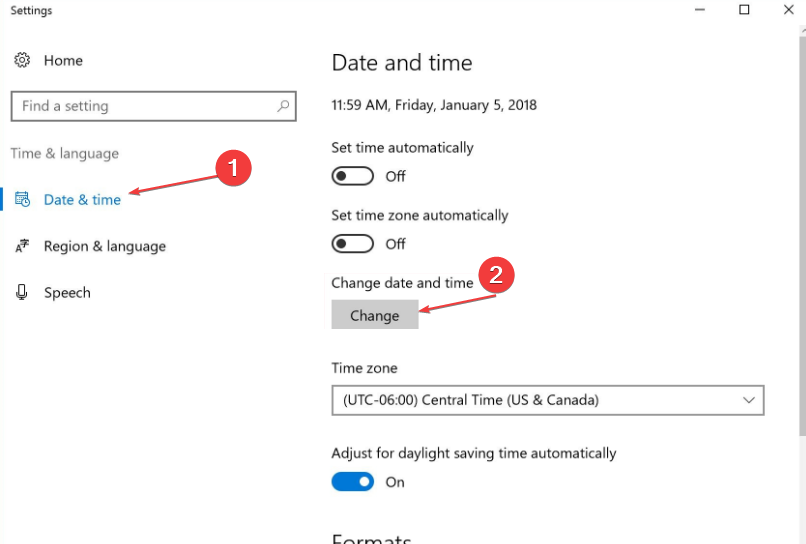806x544 pixels.
Task: Click the vertical scrollbar on right edge
Action: click(801, 250)
